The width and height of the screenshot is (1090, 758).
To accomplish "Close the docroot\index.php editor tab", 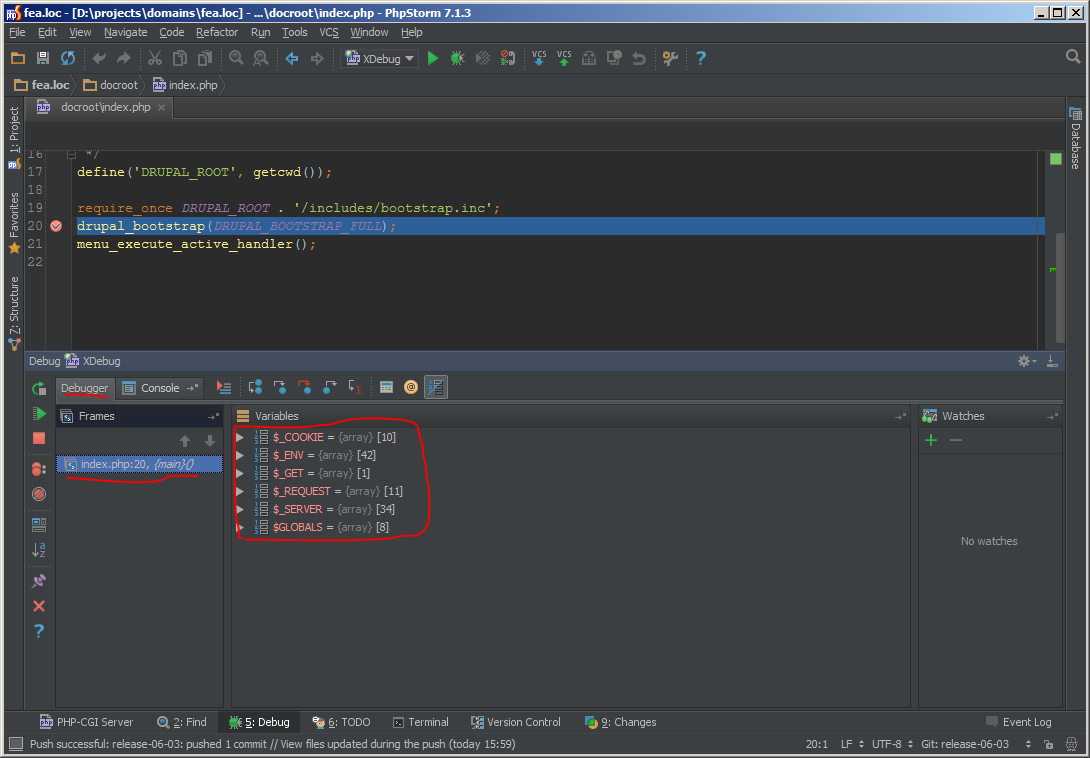I will point(161,107).
